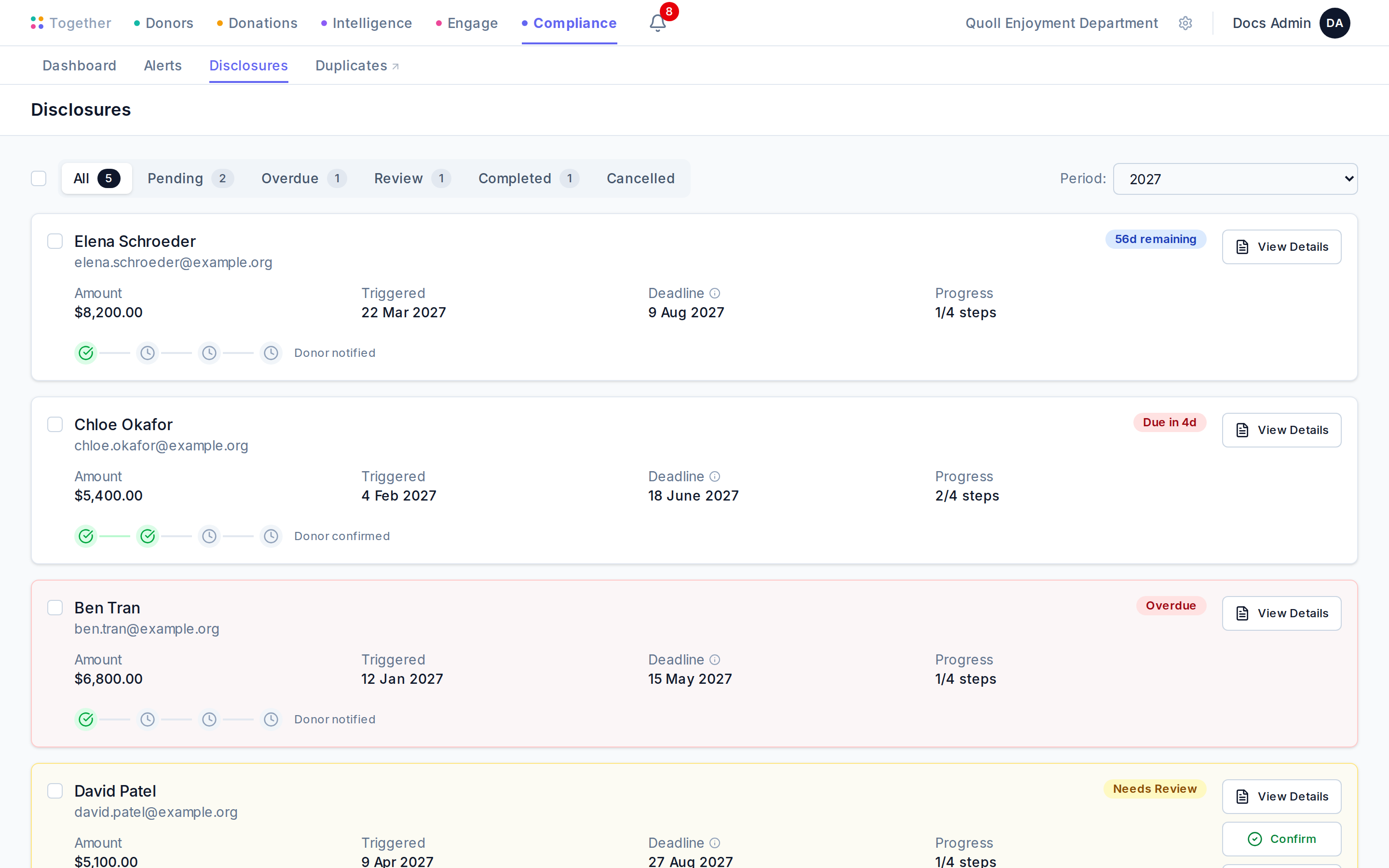Click Ben Tran's second pending step clock
The image size is (1389, 868).
148,719
